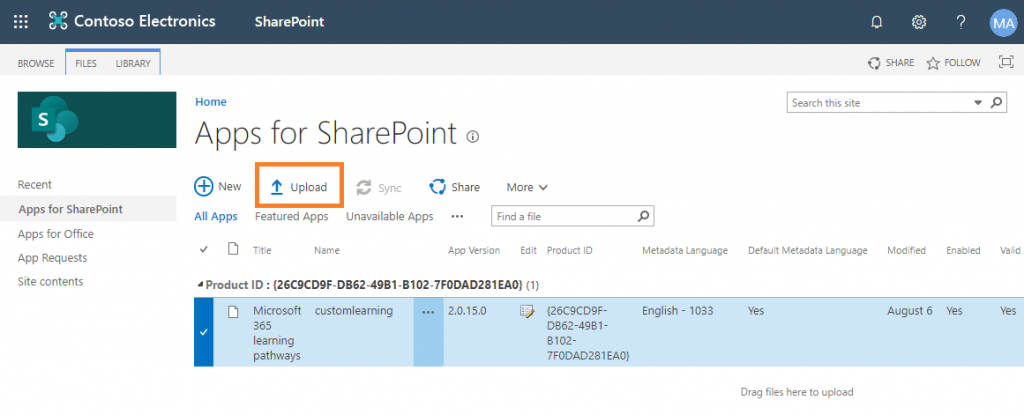Select the Unavailable Apps view
This screenshot has height=415, width=1024.
point(390,216)
